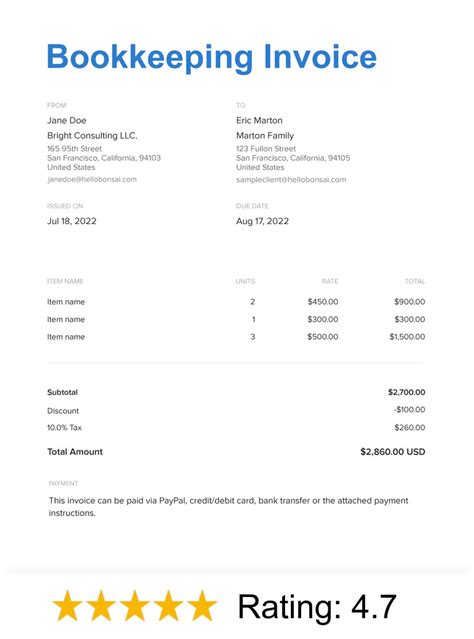Click the Eric Marton recipient name

(x=259, y=121)
